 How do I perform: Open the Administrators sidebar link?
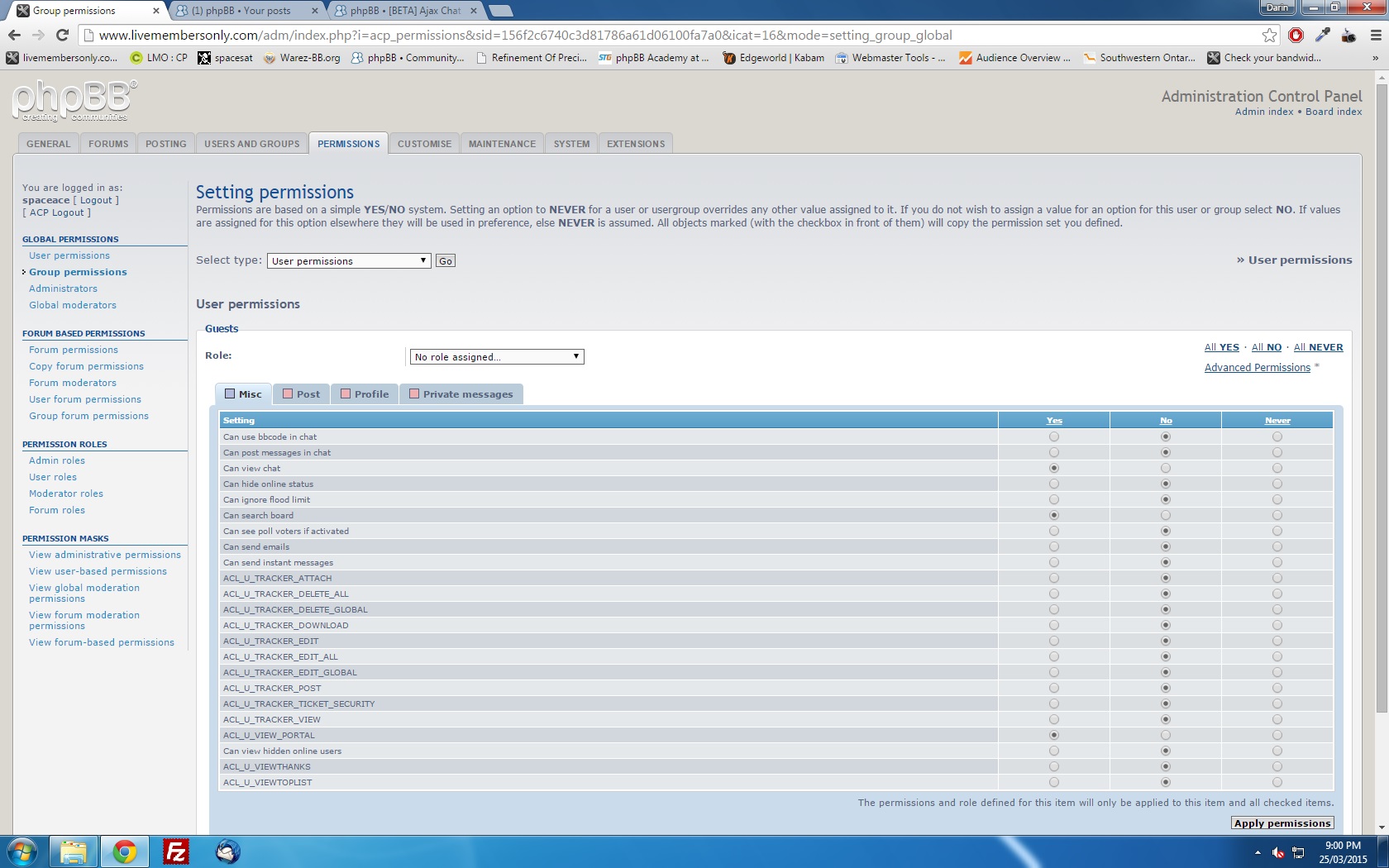(x=63, y=289)
